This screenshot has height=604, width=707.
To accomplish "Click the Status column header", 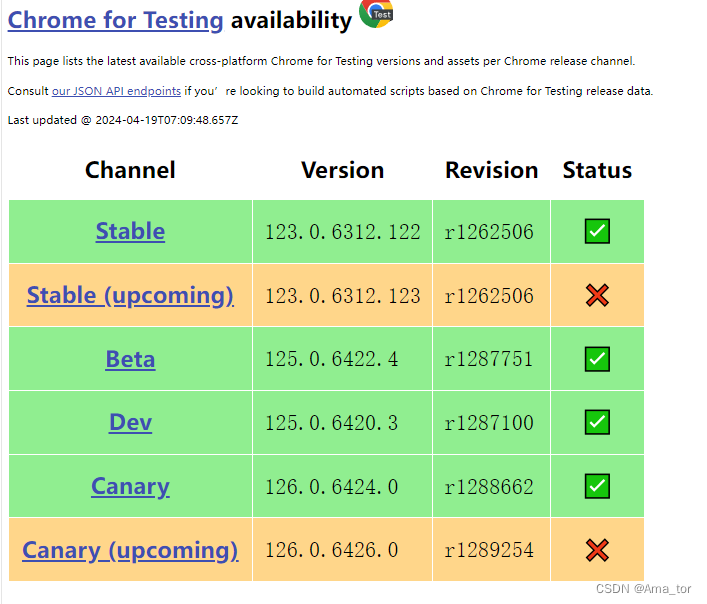I will pyautogui.click(x=597, y=170).
